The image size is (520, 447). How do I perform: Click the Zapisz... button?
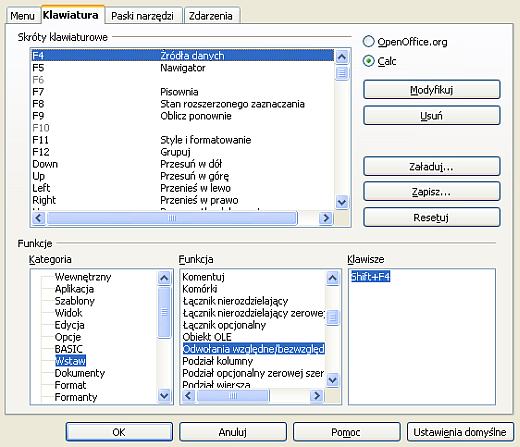click(432, 192)
